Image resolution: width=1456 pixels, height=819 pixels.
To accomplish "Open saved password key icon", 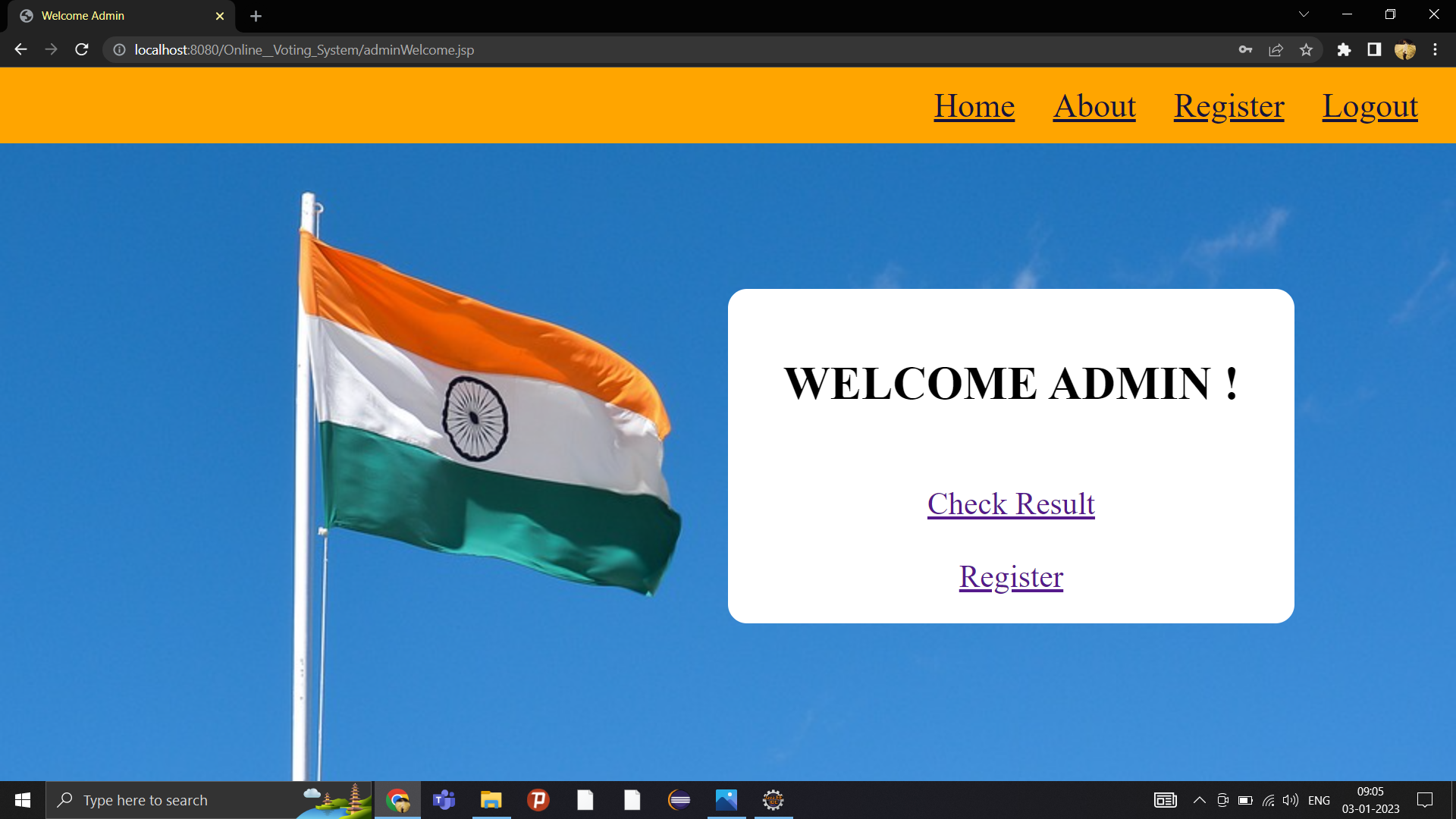I will tap(1245, 49).
